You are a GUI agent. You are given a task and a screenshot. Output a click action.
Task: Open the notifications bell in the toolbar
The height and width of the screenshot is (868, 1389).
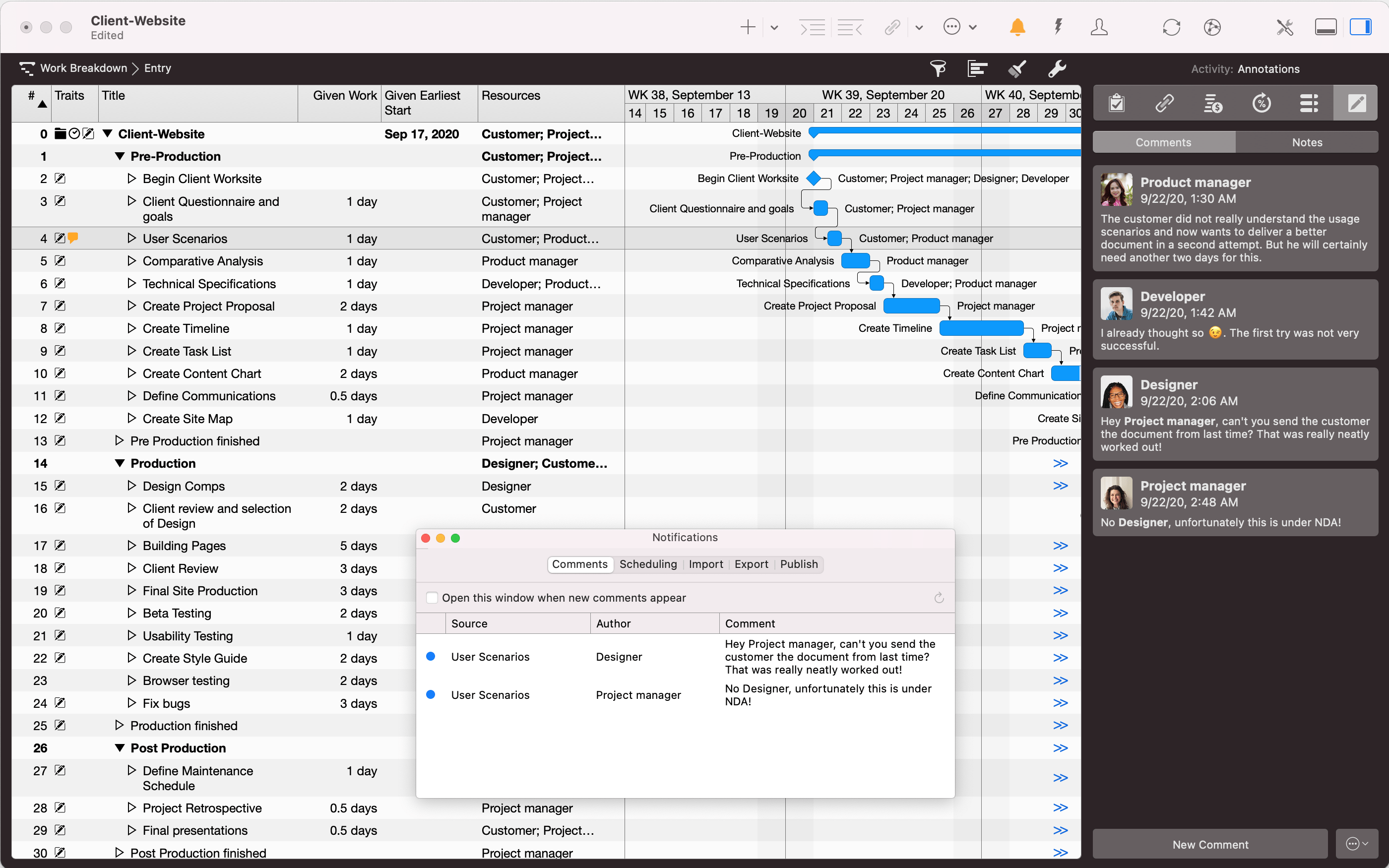(1016, 27)
